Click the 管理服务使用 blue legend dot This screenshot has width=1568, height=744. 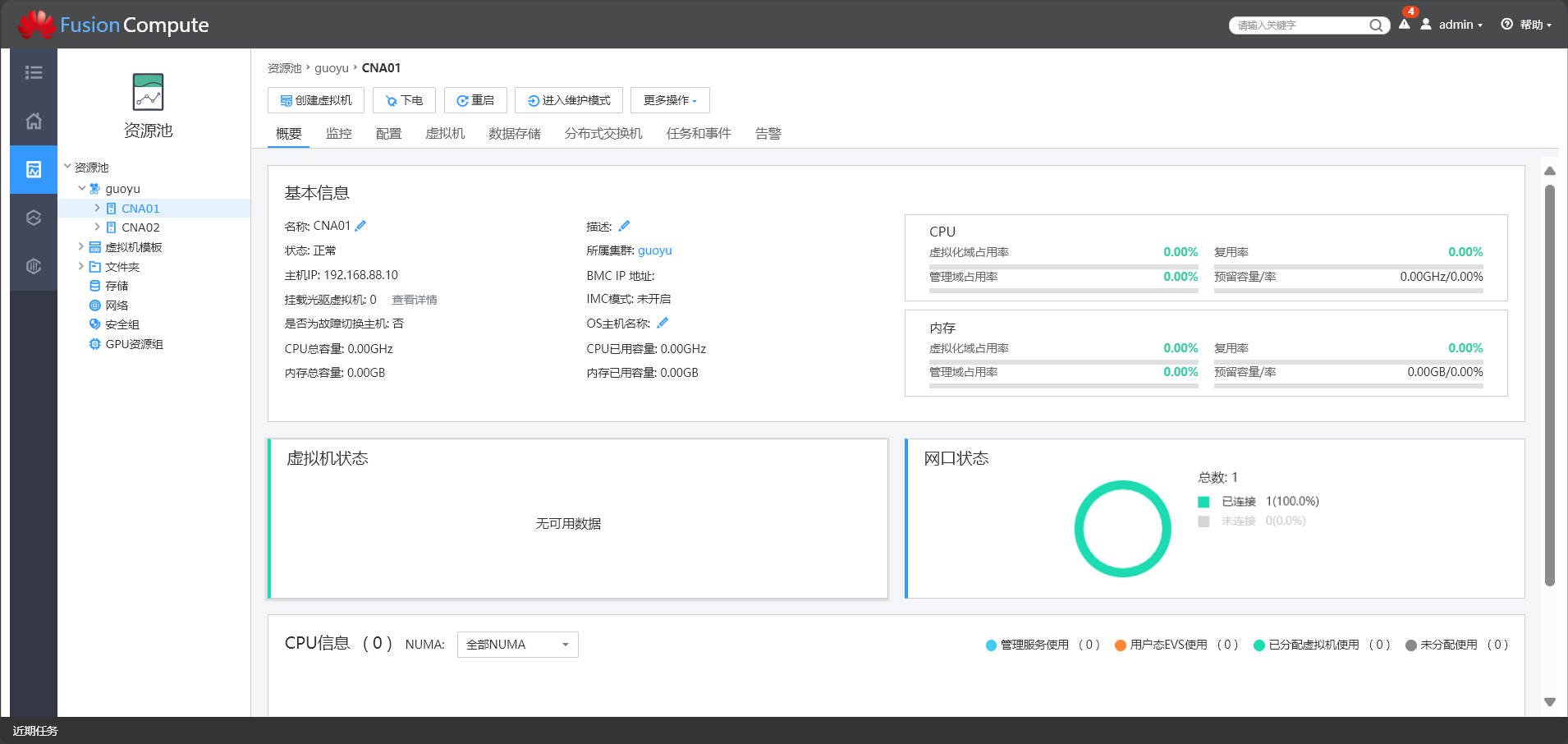991,645
